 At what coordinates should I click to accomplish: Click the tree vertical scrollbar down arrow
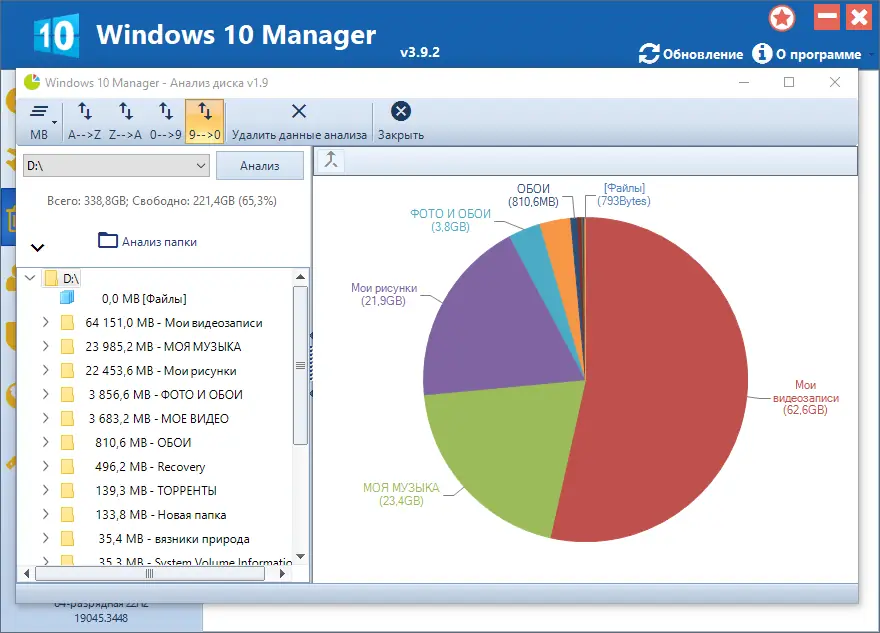[300, 556]
